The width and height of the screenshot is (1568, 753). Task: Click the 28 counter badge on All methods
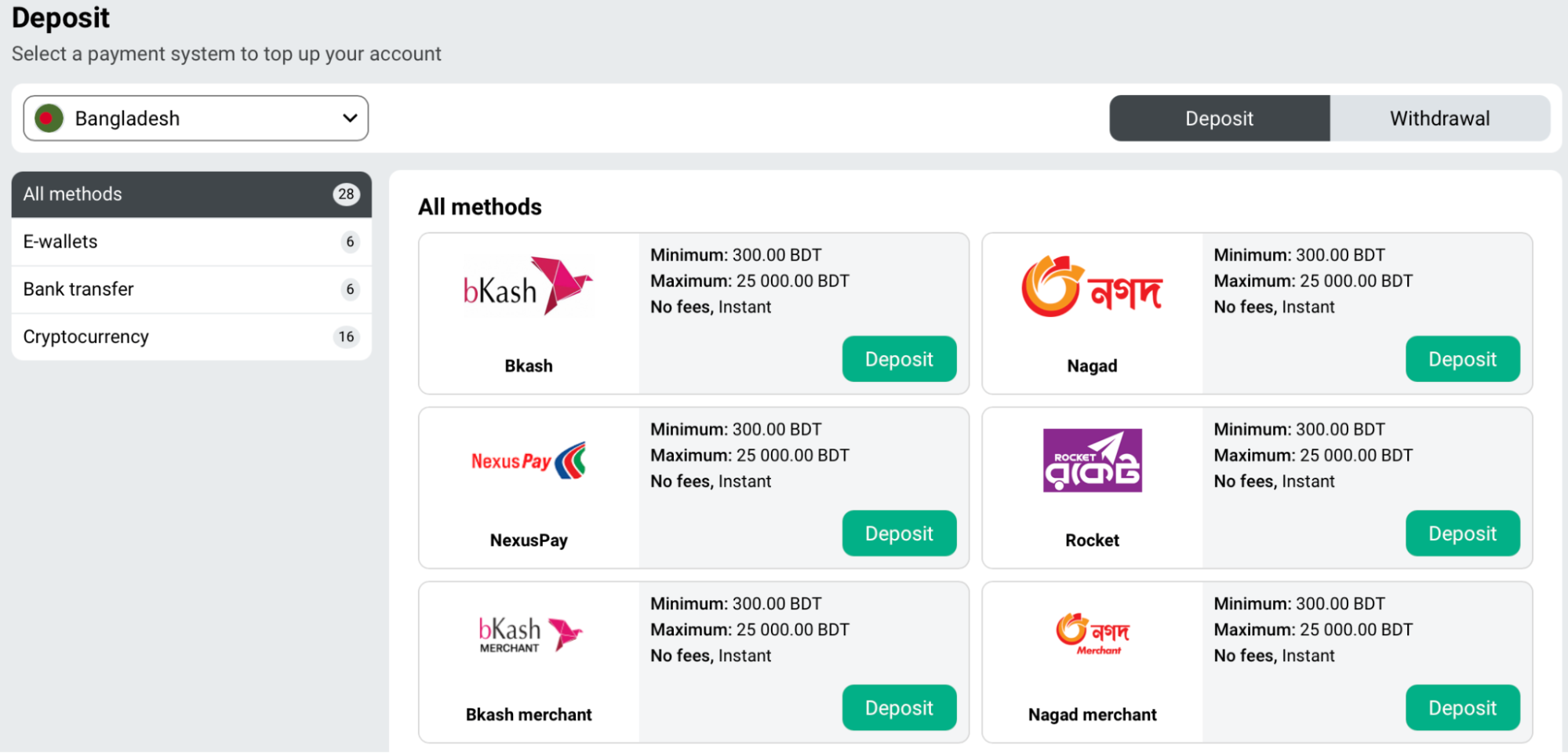point(346,194)
